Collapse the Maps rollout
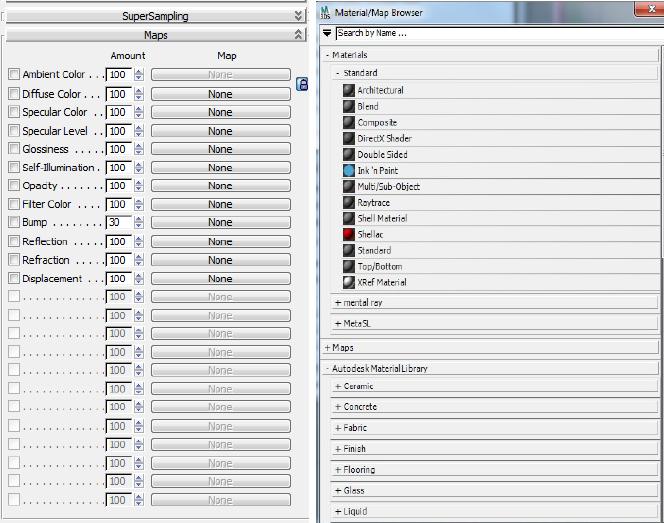This screenshot has width=664, height=523. coord(155,35)
